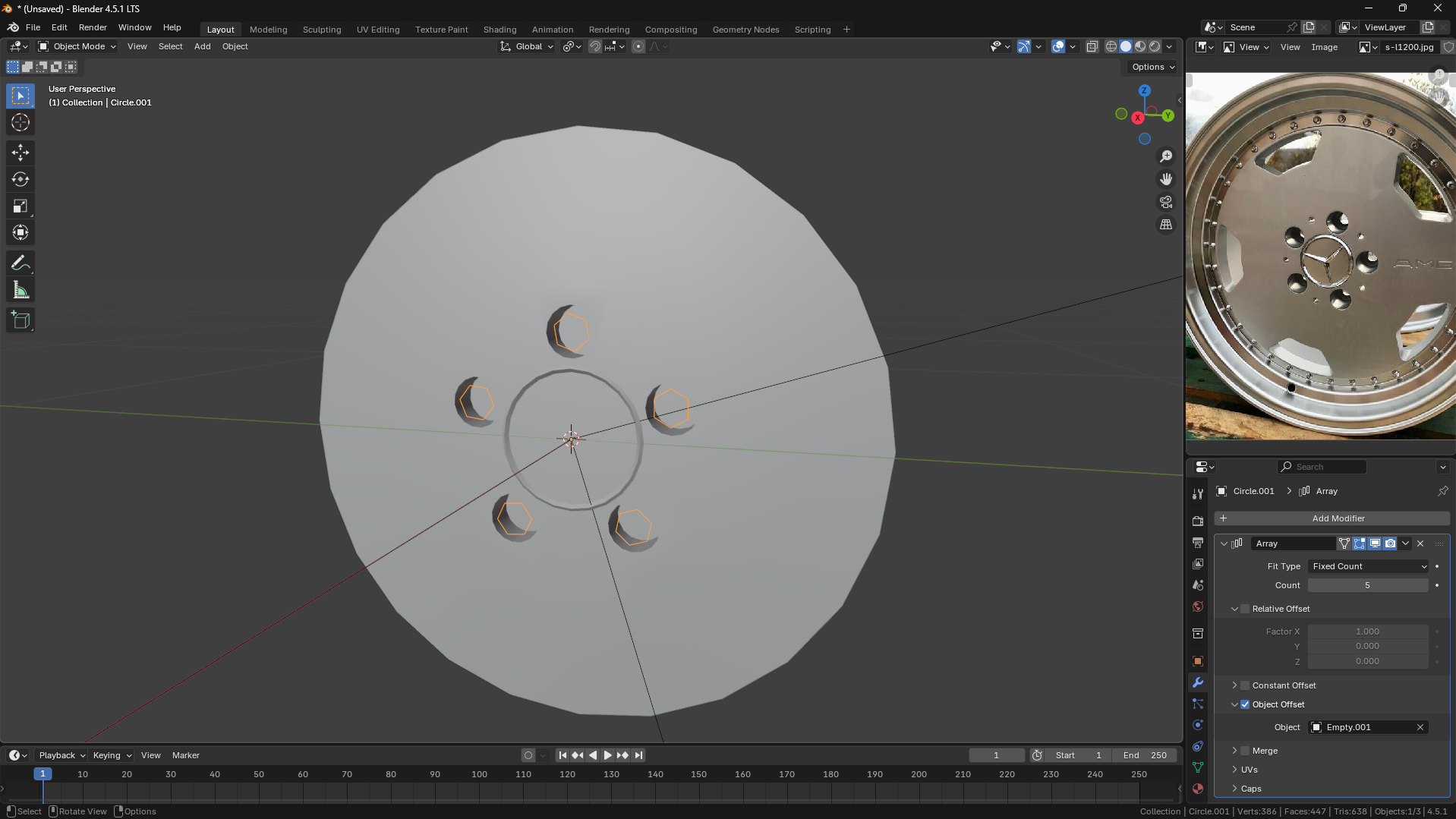Screen dimensions: 1456x819
Task: Click the current frame number field
Action: (997, 755)
